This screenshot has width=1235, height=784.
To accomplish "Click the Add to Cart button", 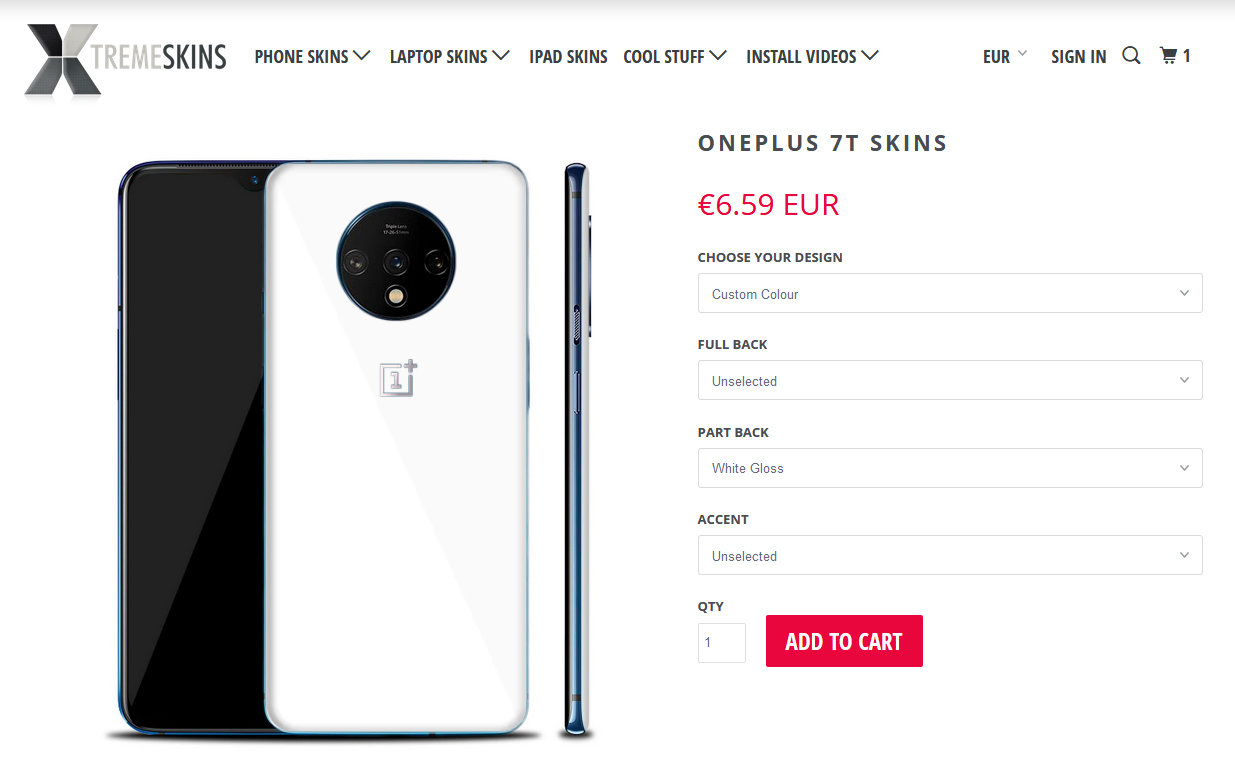I will (844, 641).
